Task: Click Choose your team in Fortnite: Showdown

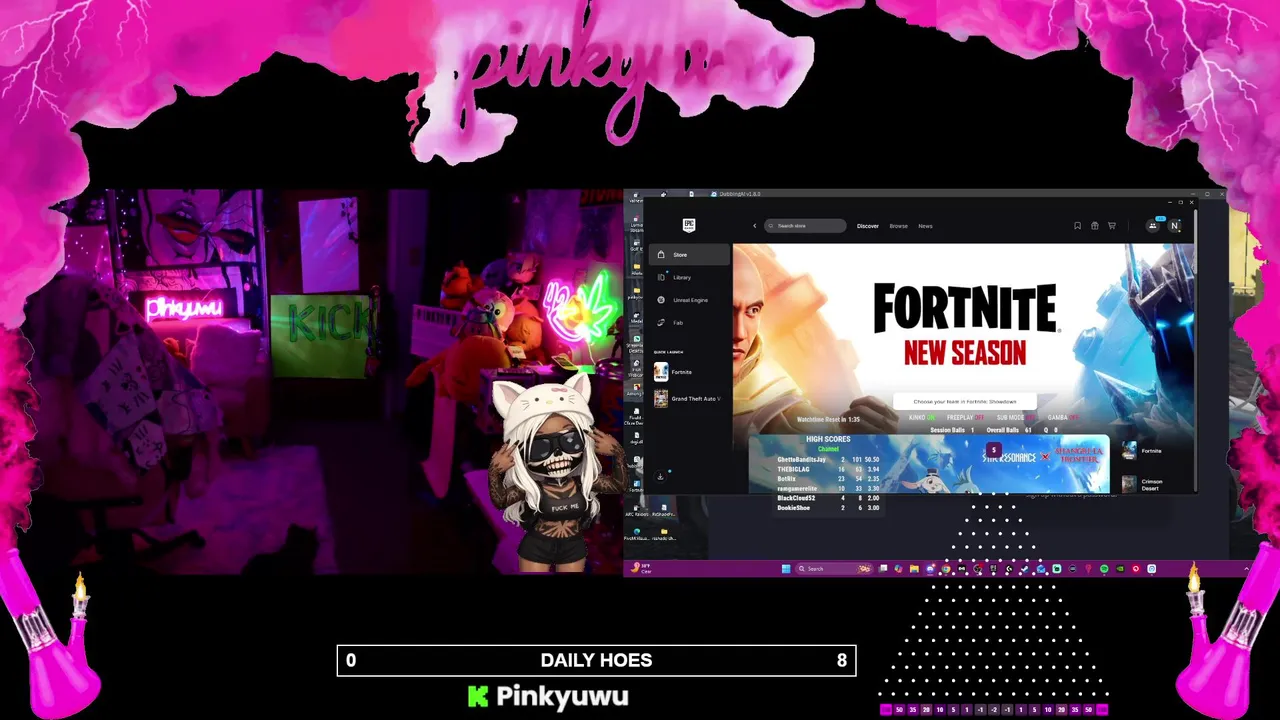Action: point(965,401)
